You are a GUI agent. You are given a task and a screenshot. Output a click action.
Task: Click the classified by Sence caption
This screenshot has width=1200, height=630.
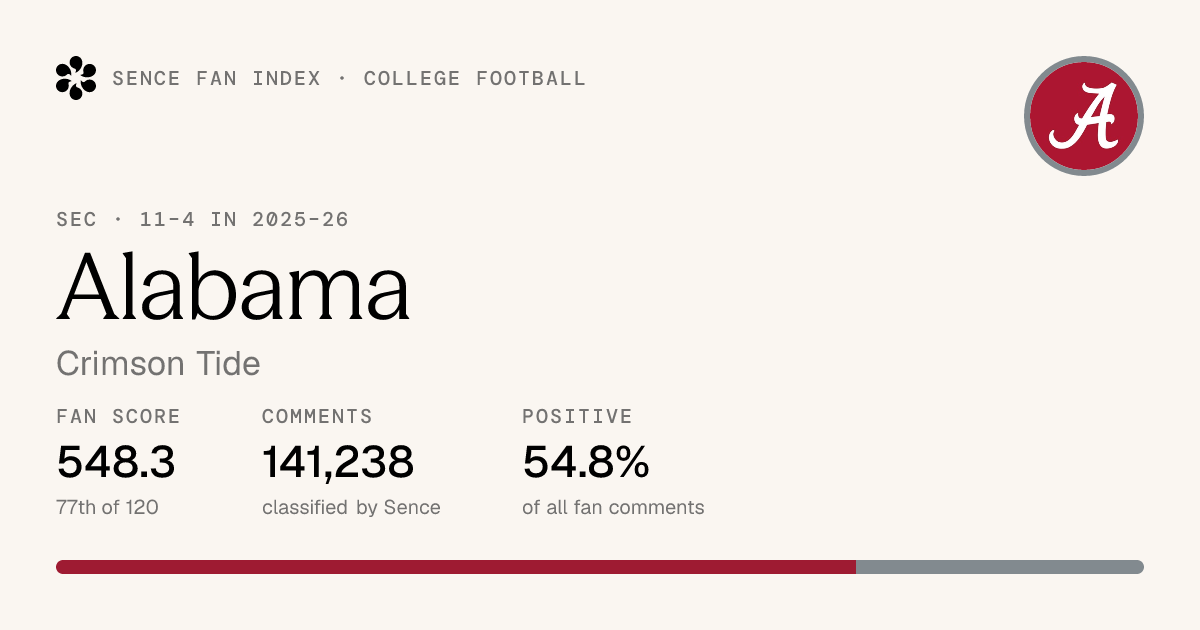pos(351,507)
